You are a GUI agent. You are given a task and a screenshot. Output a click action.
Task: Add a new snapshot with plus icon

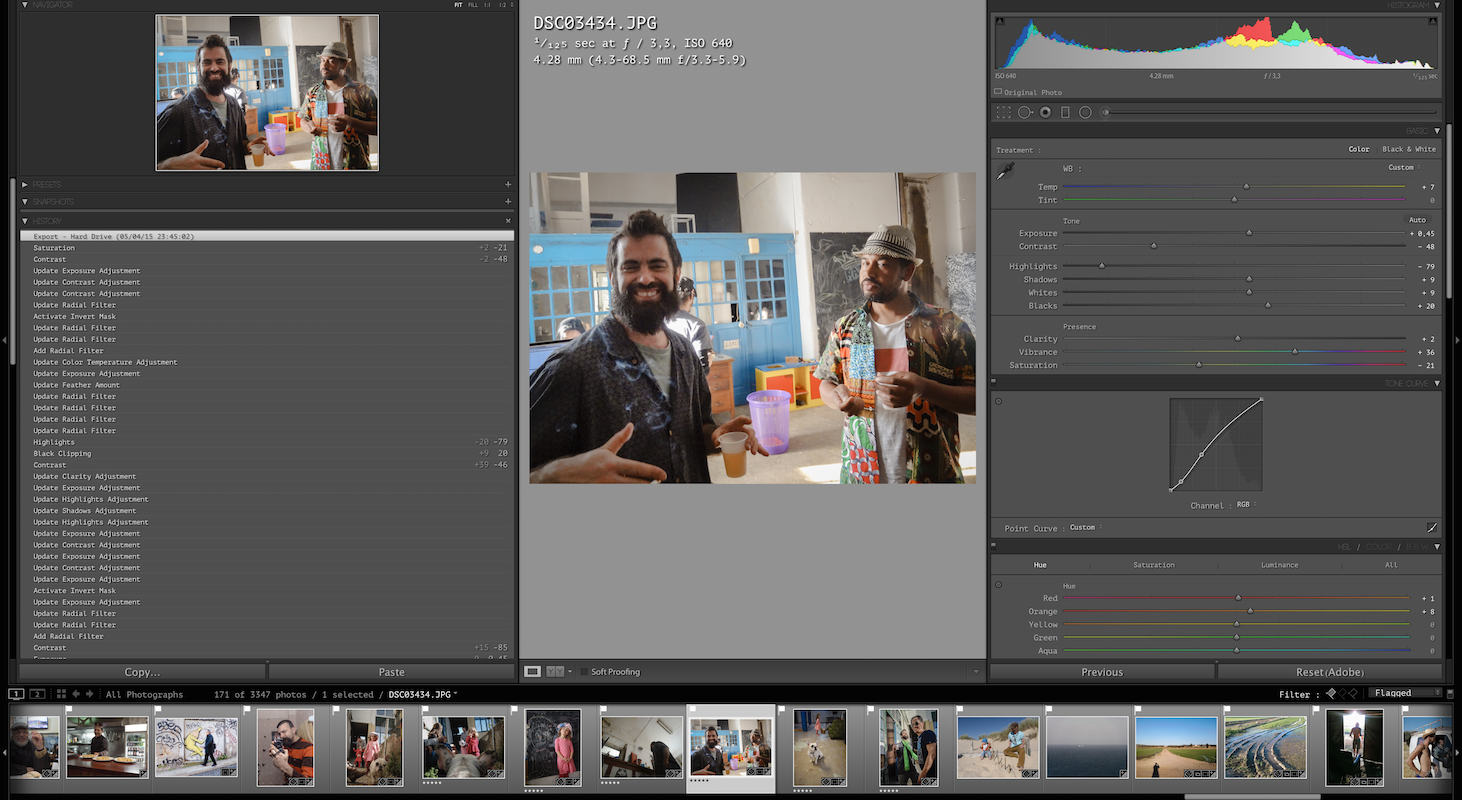[508, 202]
